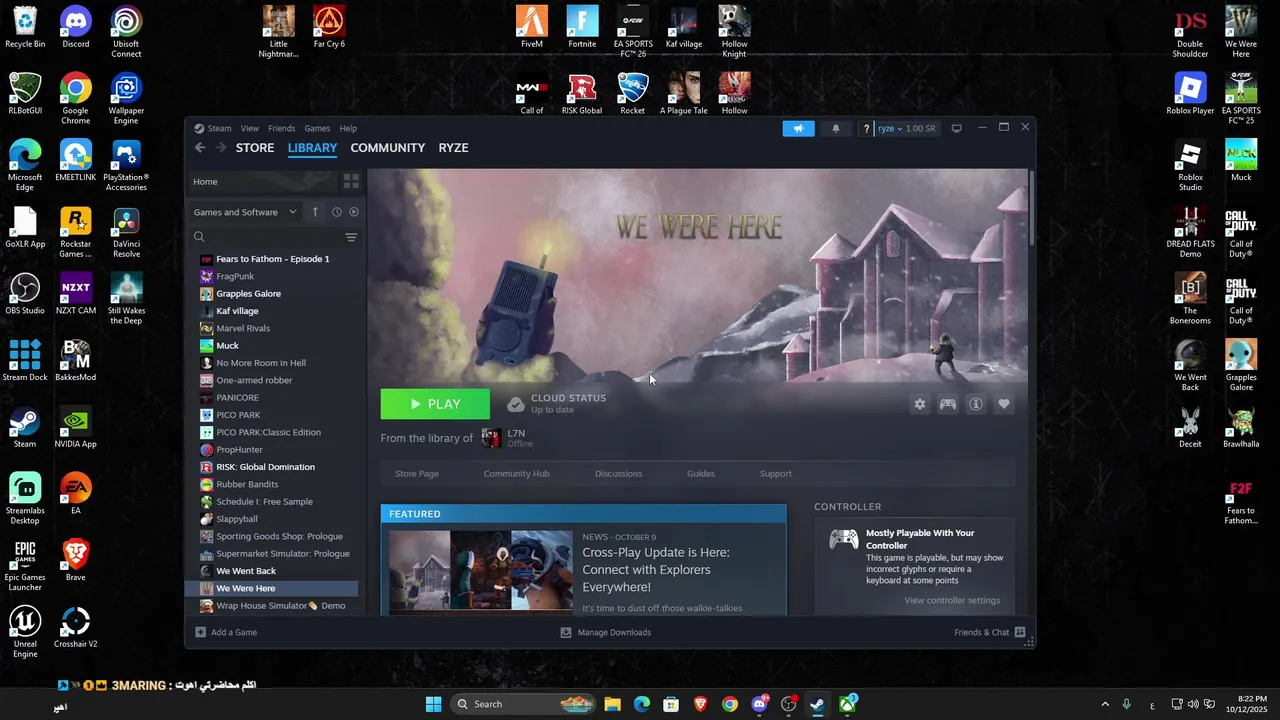Open game settings gear for We Were Here
The height and width of the screenshot is (720, 1280).
920,404
